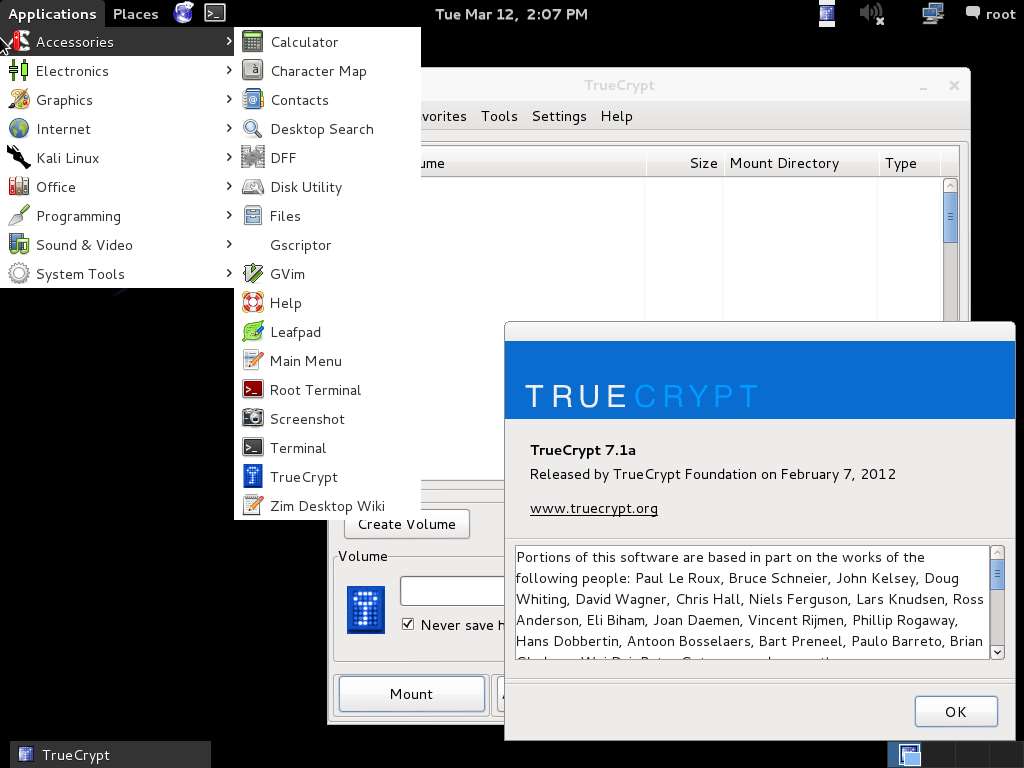Expand the System Tools category
Viewport: 1024px width, 768px height.
(x=80, y=274)
